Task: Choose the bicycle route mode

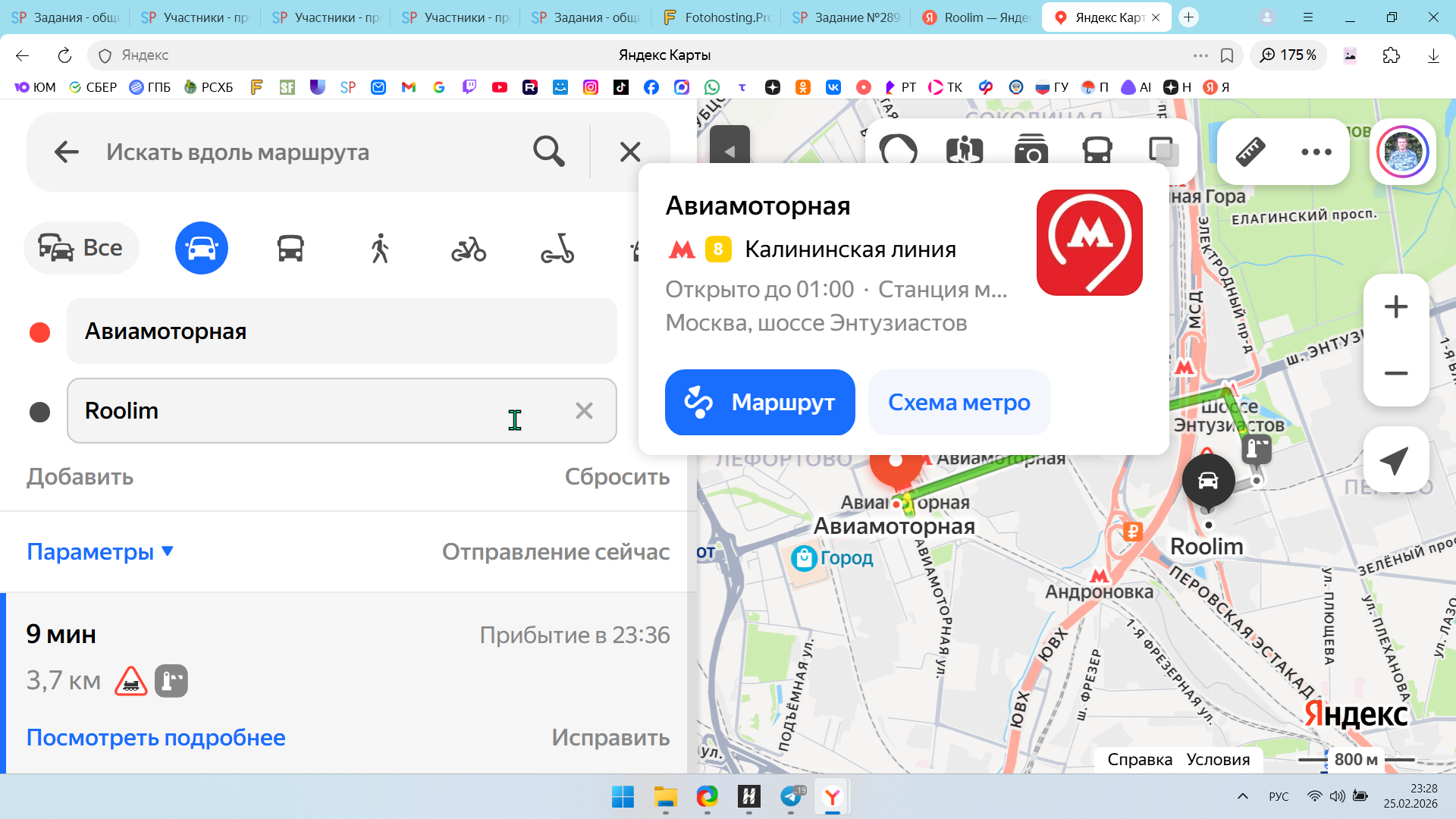Action: 469,248
